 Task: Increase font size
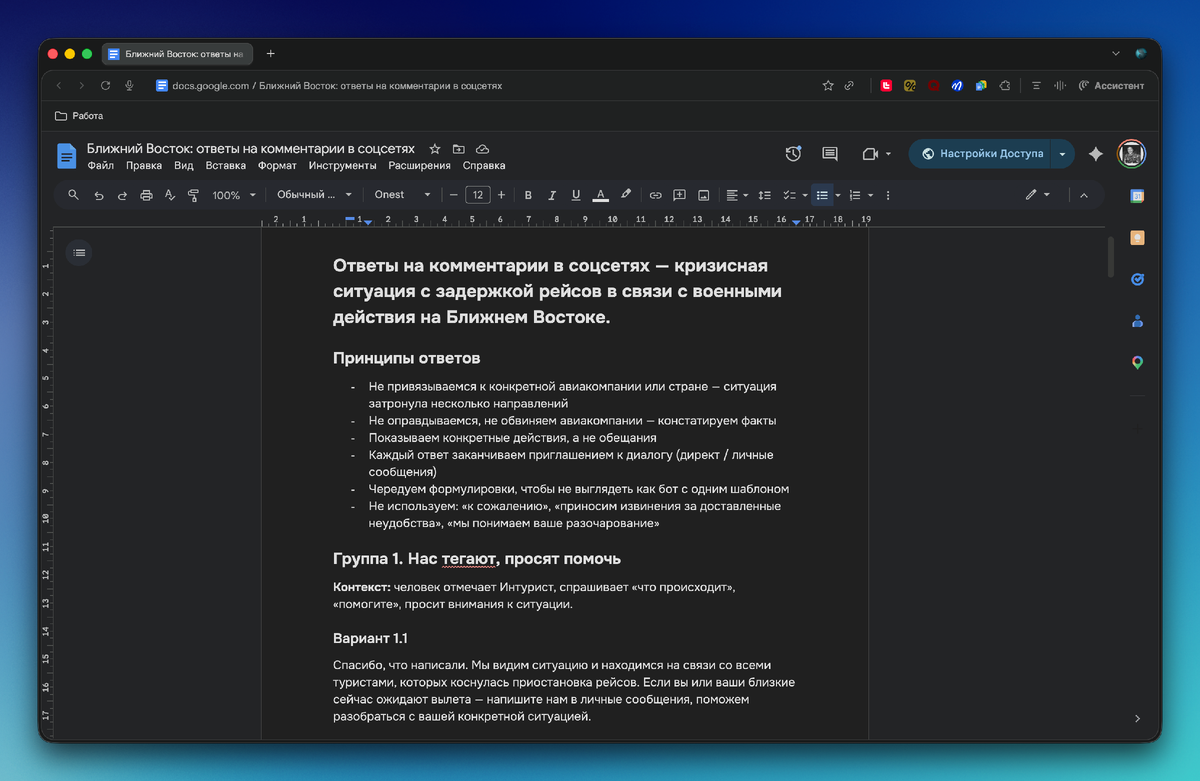[501, 195]
